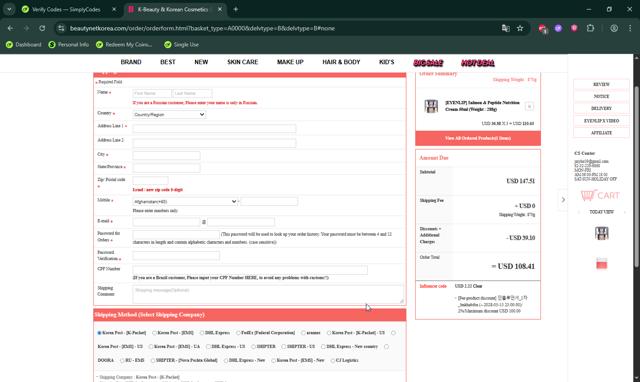The height and width of the screenshot is (382, 640).
Task: Click the purple extension icon in the toolbar
Action: (x=558, y=28)
